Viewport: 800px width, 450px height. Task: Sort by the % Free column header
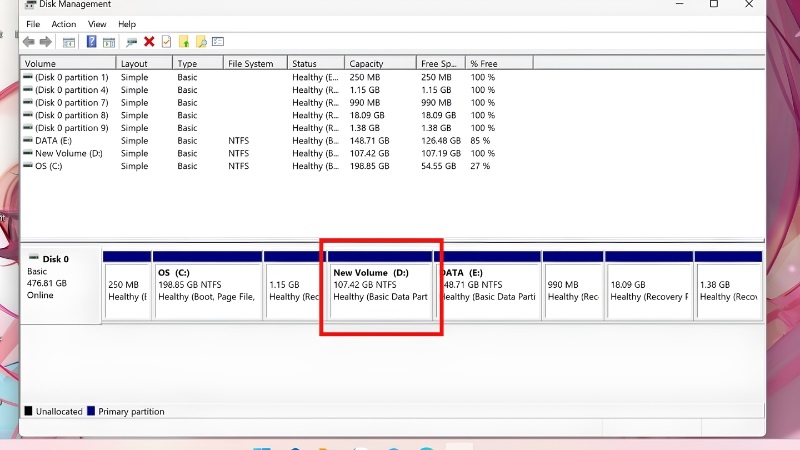(x=499, y=63)
